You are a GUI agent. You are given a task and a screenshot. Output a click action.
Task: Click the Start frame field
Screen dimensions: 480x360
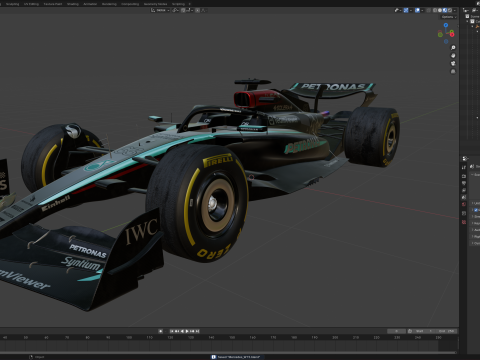pyautogui.click(x=423, y=331)
